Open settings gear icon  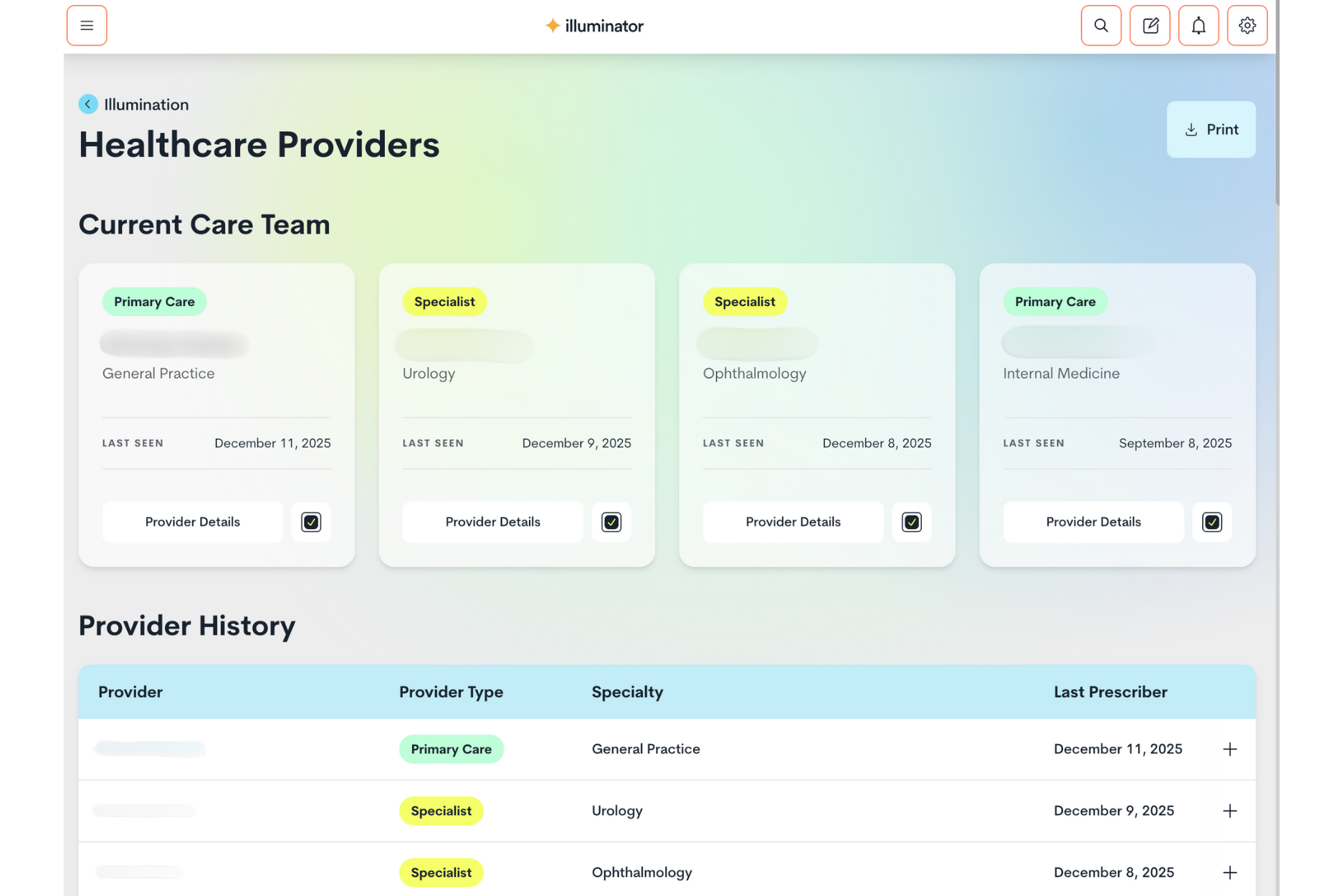click(x=1247, y=26)
